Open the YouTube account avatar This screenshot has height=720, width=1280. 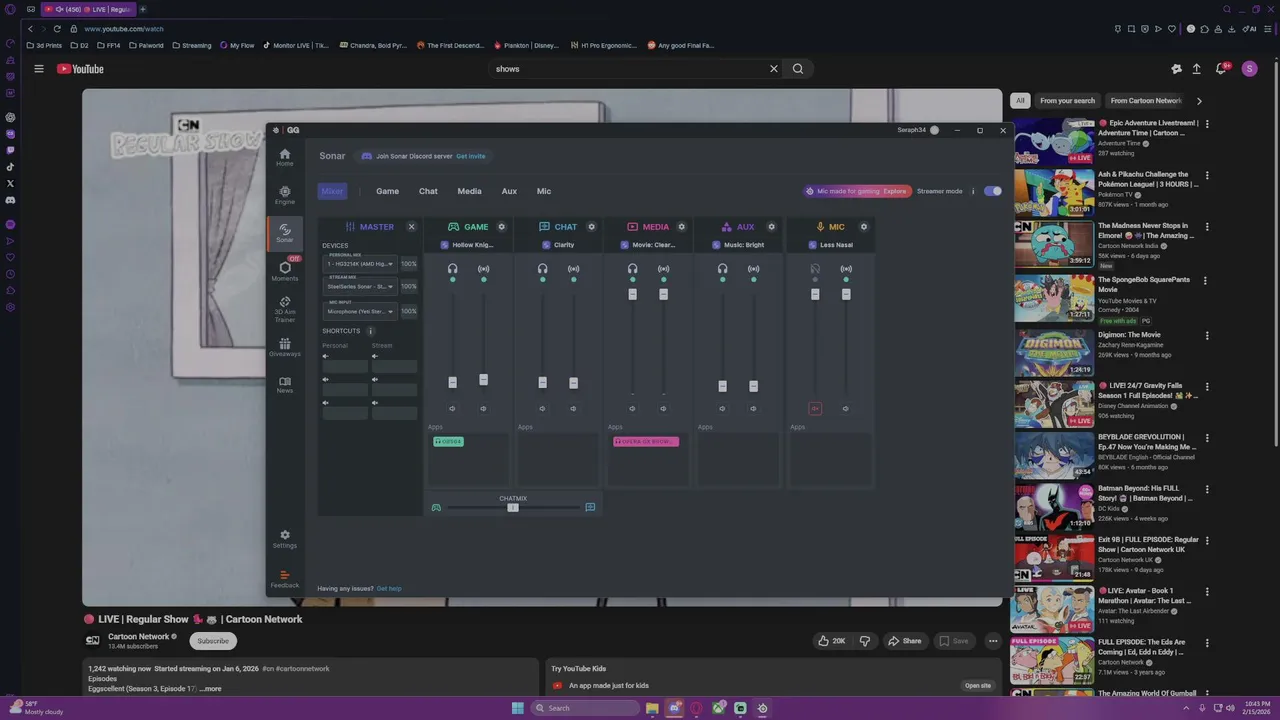[x=1249, y=69]
